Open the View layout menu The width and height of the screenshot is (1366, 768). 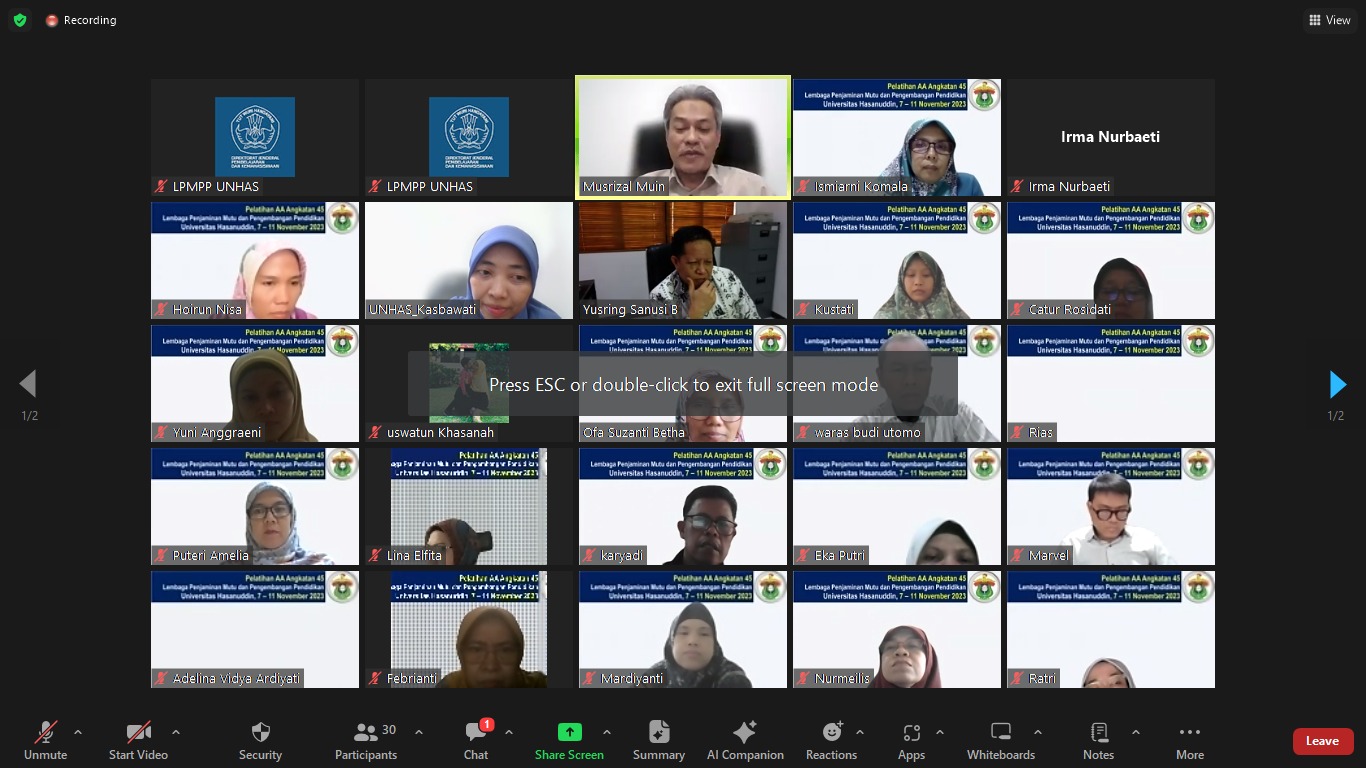click(x=1329, y=20)
